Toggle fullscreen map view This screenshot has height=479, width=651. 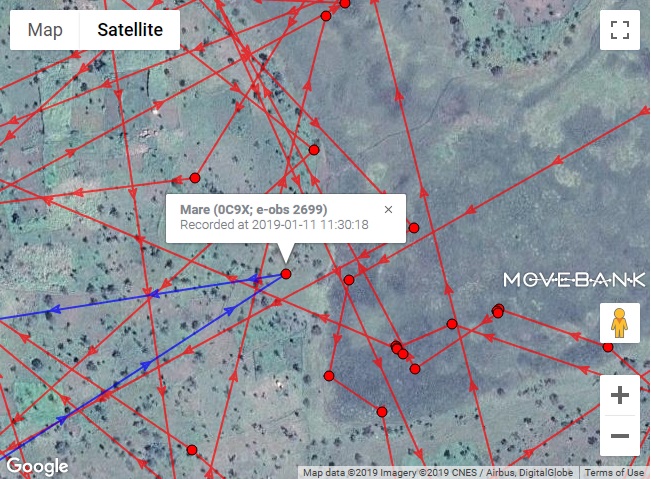[x=620, y=30]
